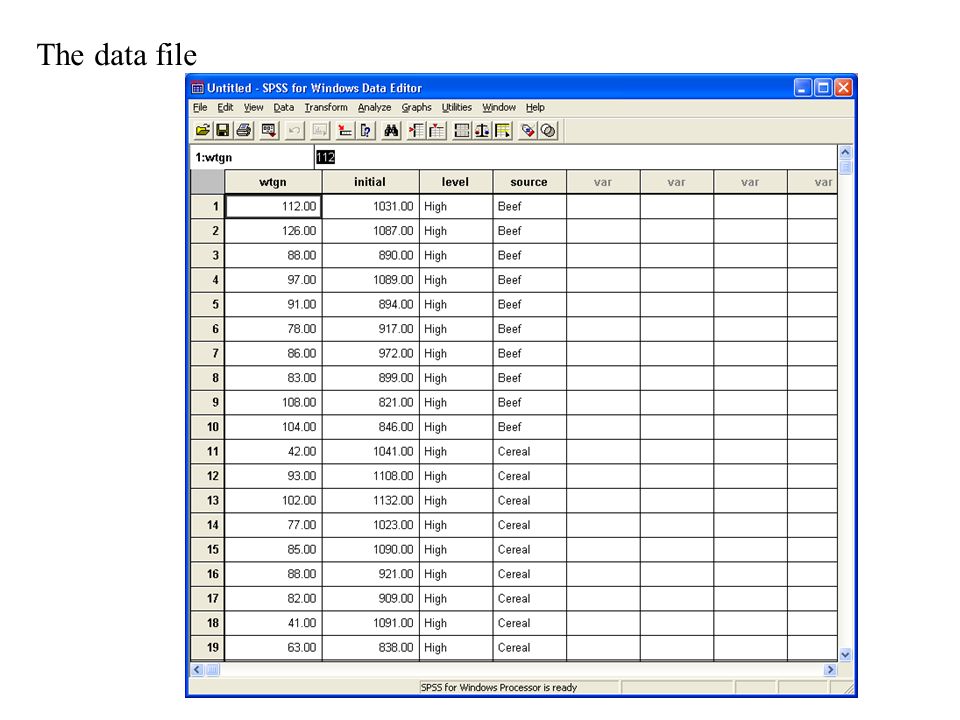960x720 pixels.
Task: Click the cell editor field showing 112
Action: [576, 157]
